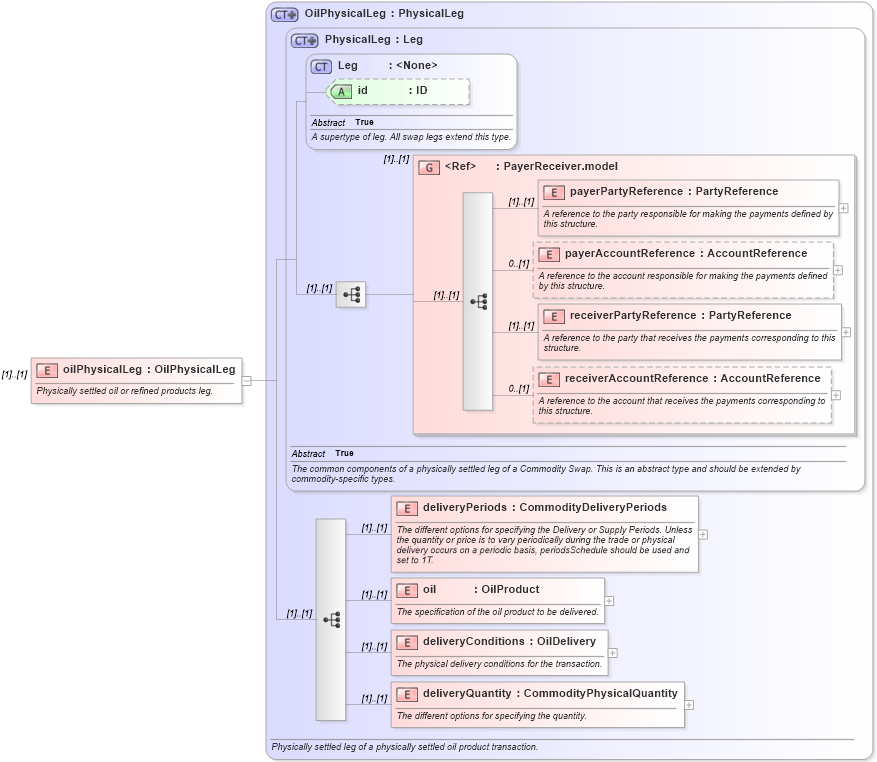Click the CT icon of PhysicalLeg type
This screenshot has width=877, height=762.
tap(304, 40)
